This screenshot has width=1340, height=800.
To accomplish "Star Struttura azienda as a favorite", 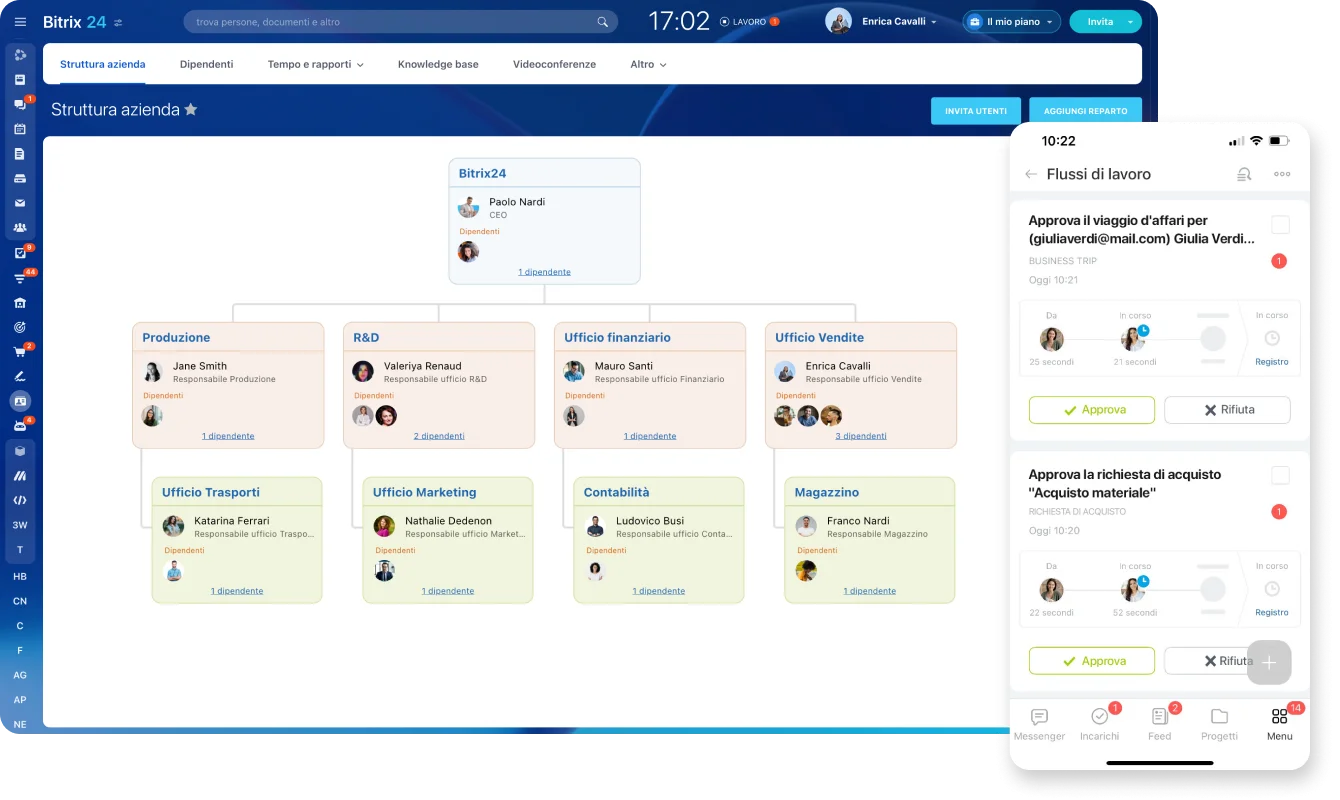I will coord(191,109).
